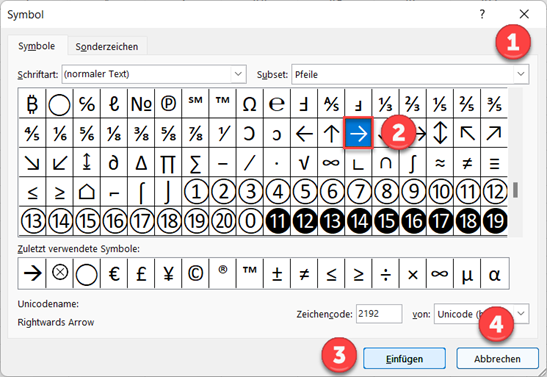The image size is (547, 377).
Task: Select the script small l symbol ℓ
Action: [x=114, y=104]
